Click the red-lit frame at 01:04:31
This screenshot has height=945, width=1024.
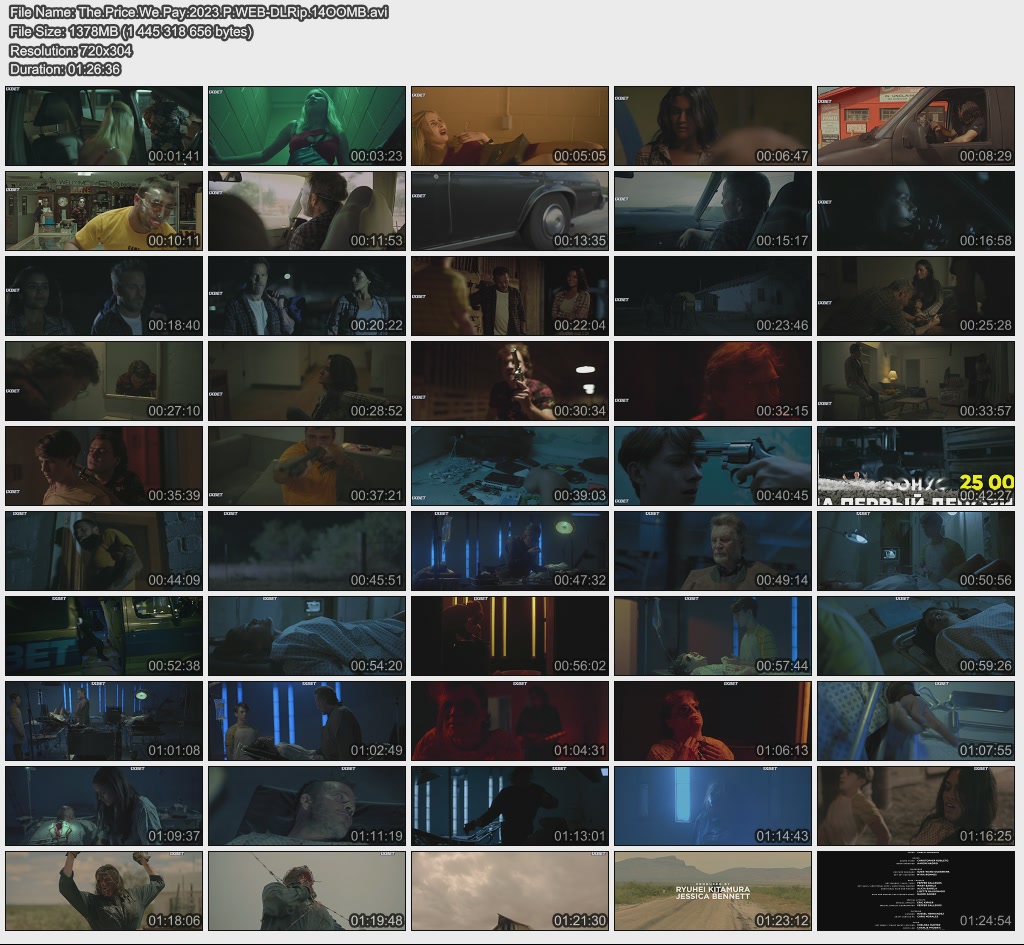(509, 721)
